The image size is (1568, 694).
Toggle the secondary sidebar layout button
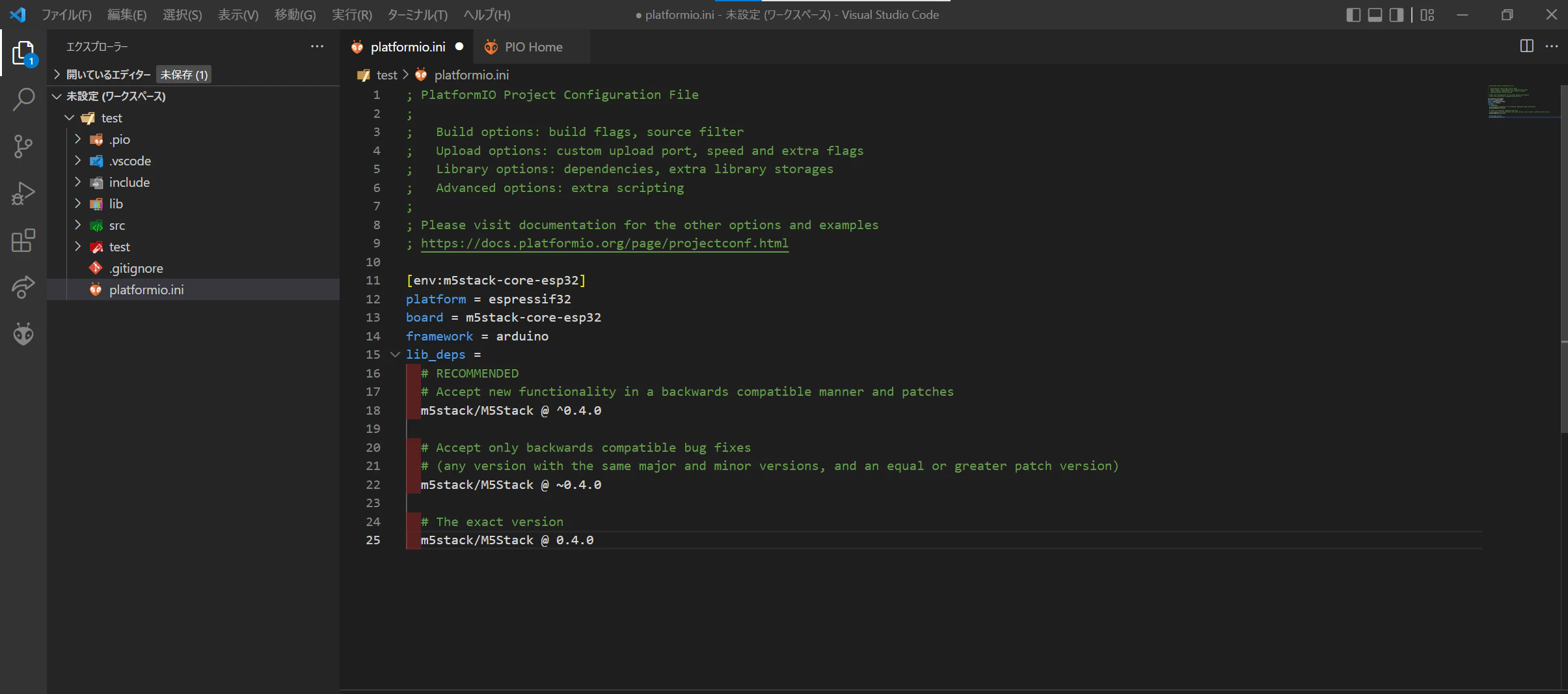(1396, 14)
